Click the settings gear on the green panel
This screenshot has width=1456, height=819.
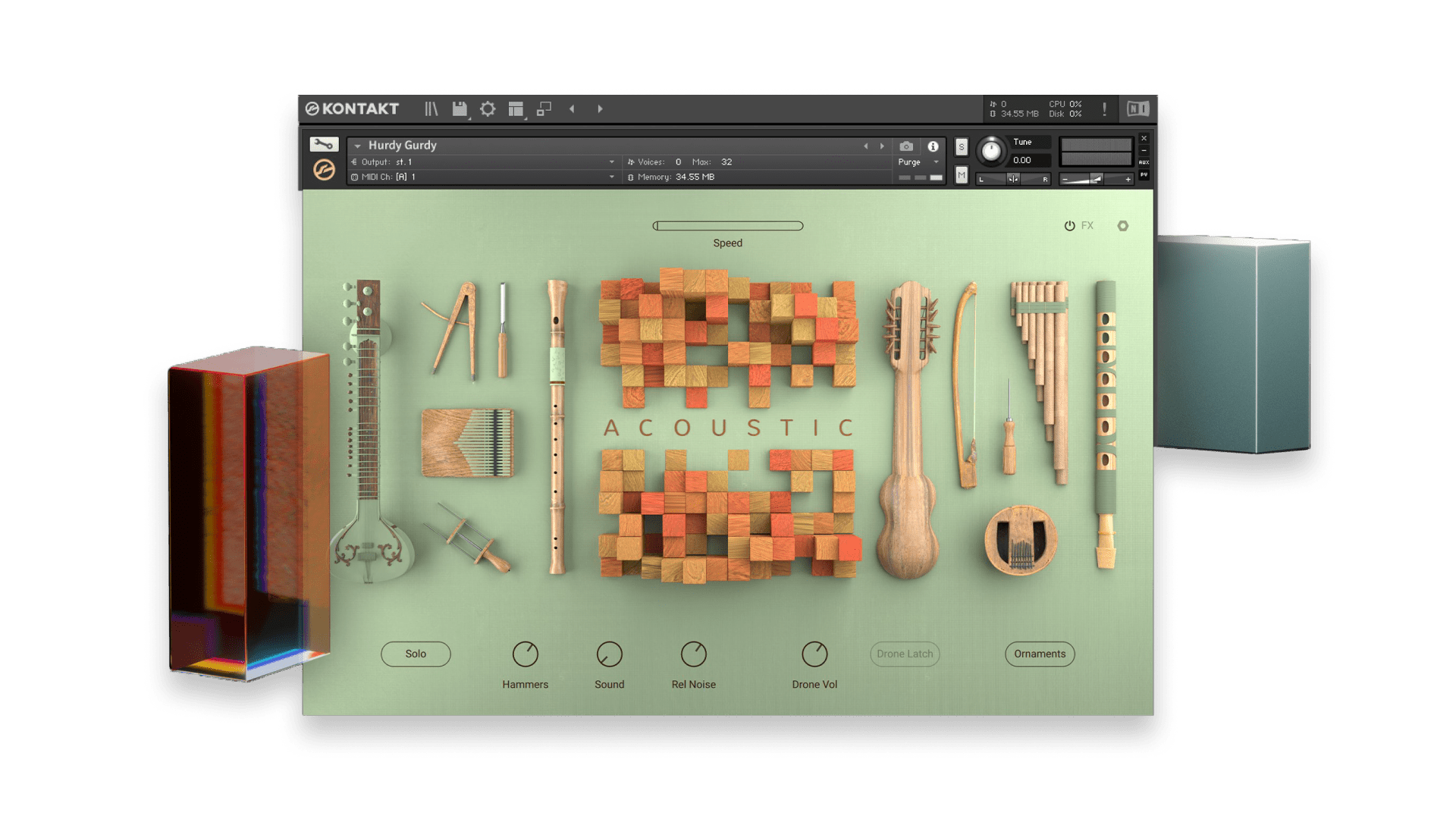[x=1123, y=225]
